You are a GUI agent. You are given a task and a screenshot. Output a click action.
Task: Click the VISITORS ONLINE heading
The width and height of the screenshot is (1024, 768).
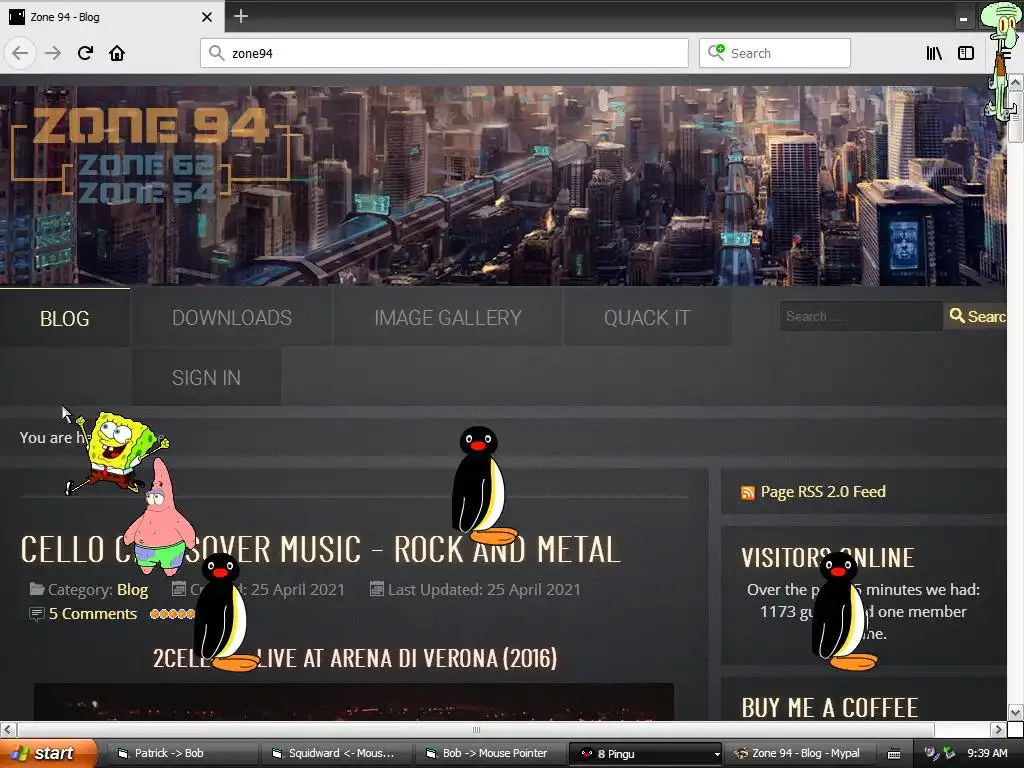coord(827,558)
